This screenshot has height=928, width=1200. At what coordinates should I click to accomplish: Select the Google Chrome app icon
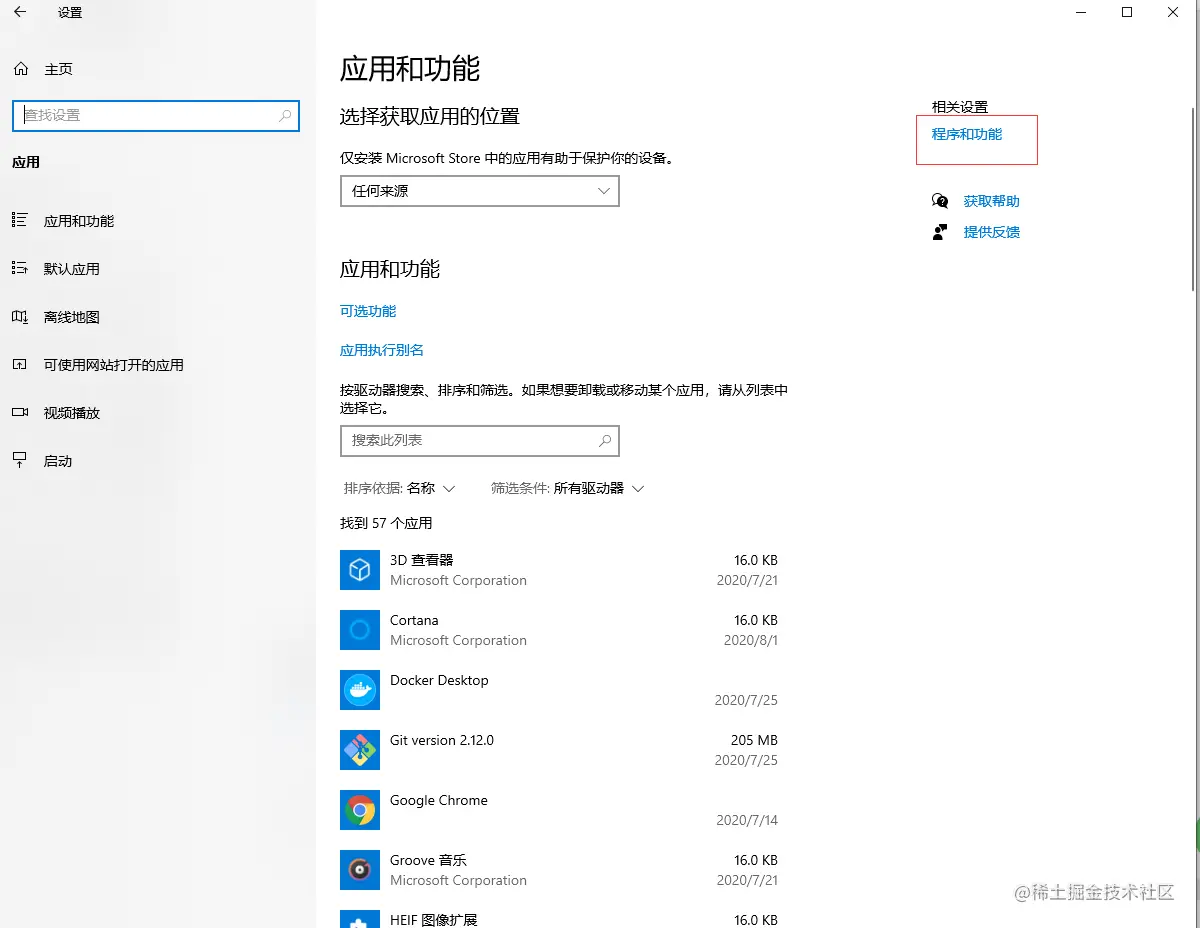click(360, 810)
